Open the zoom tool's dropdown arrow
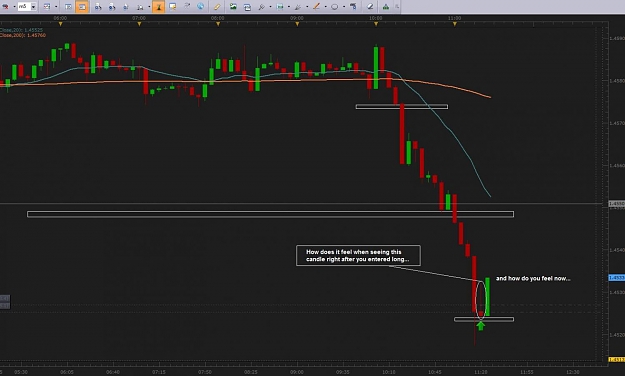625x376 pixels. 271,7
